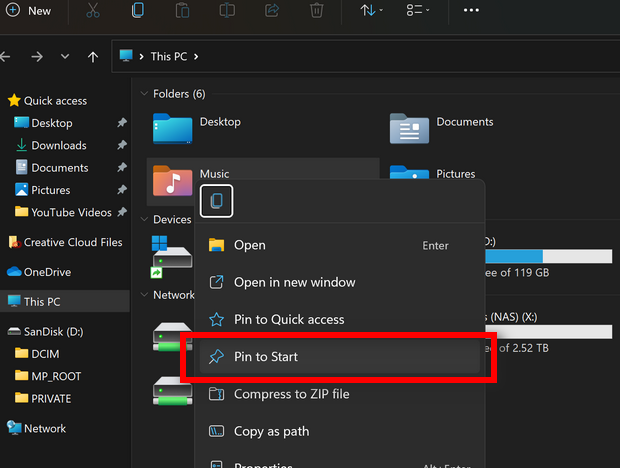
Task: Open SanDisk (D:) in sidebar
Action: (45, 331)
